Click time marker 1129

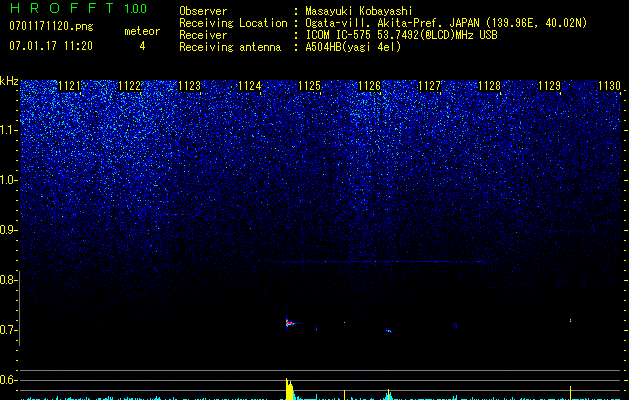coord(549,86)
